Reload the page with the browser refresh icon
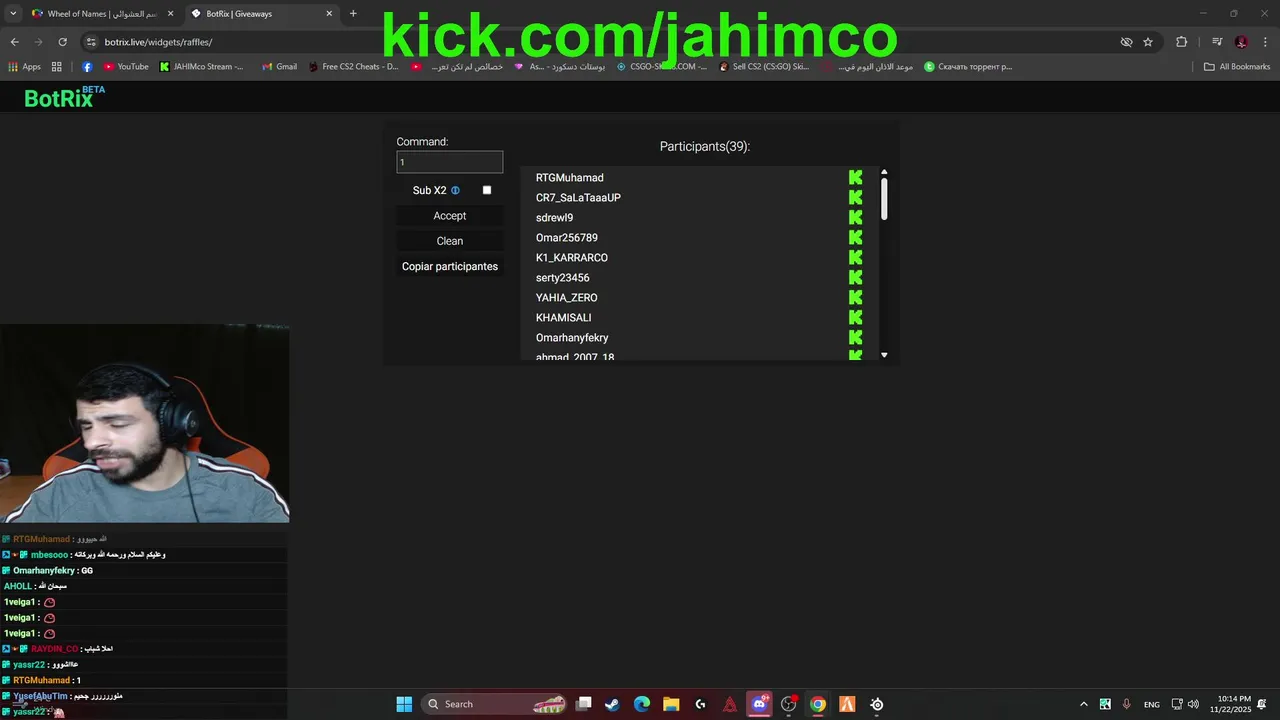 [62, 42]
